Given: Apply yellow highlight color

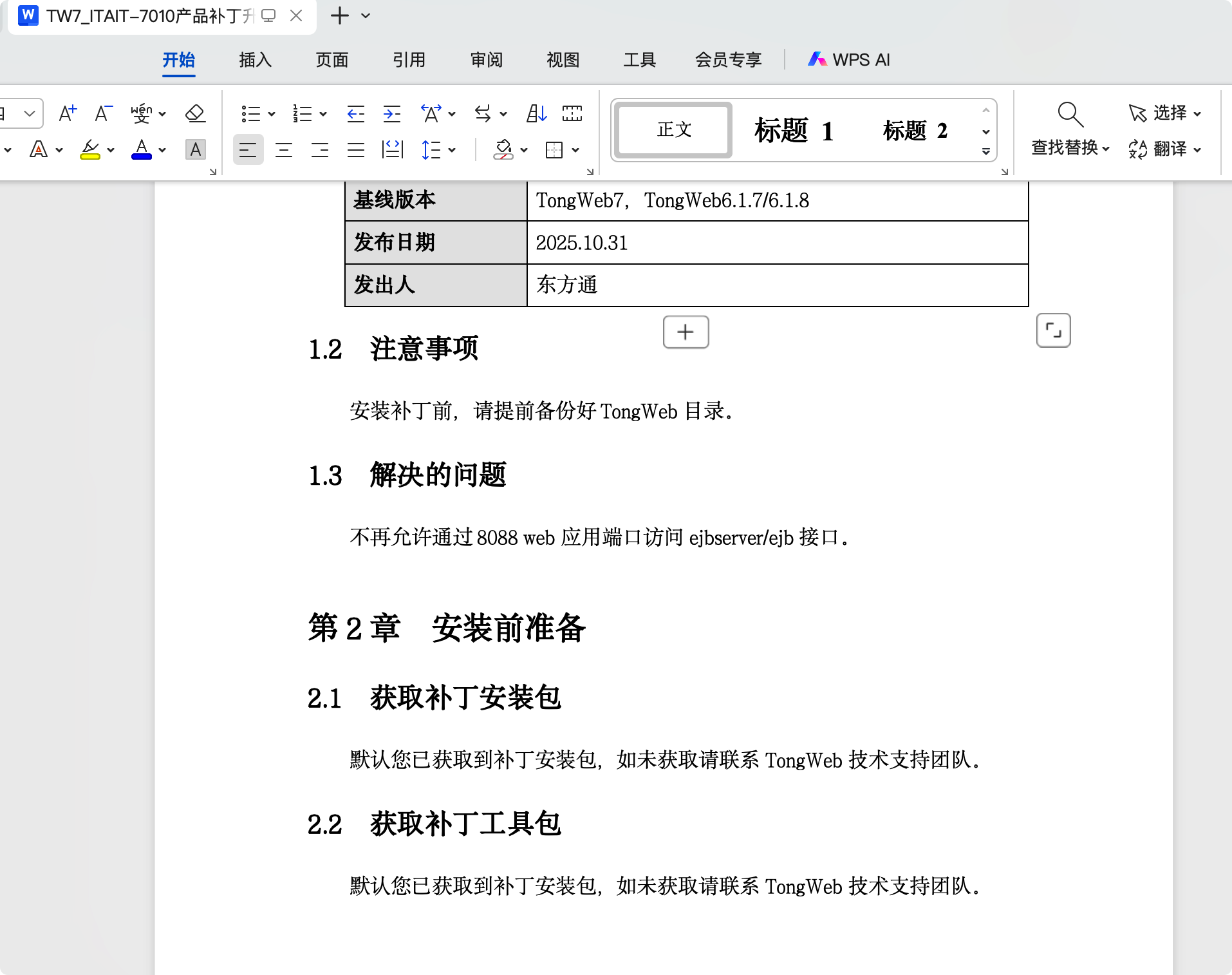Looking at the screenshot, I should (90, 149).
